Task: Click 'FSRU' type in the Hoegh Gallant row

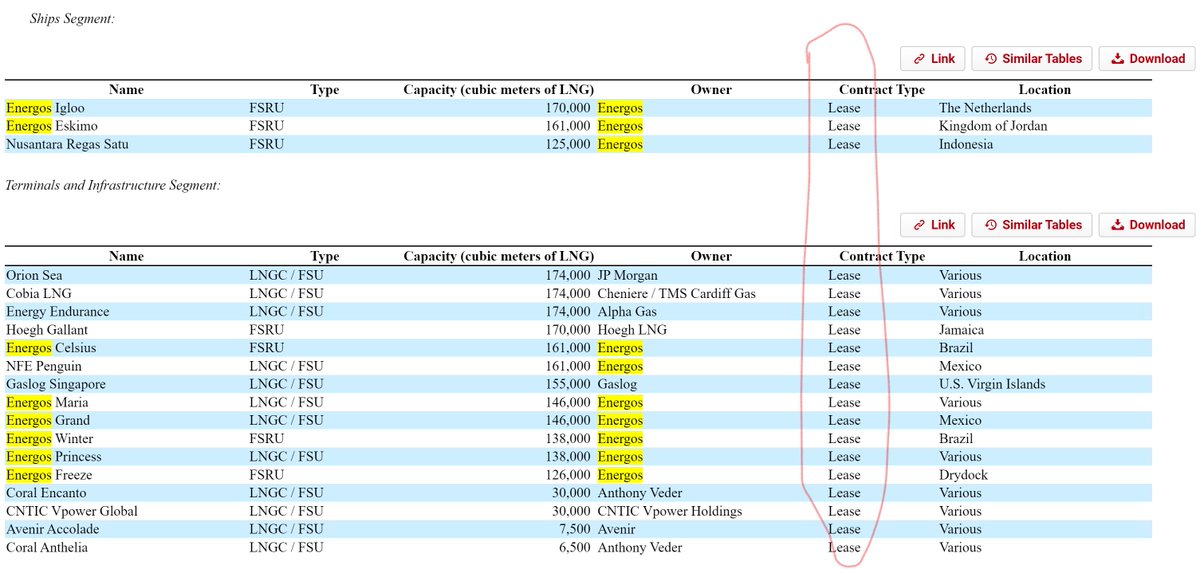Action: coord(266,329)
